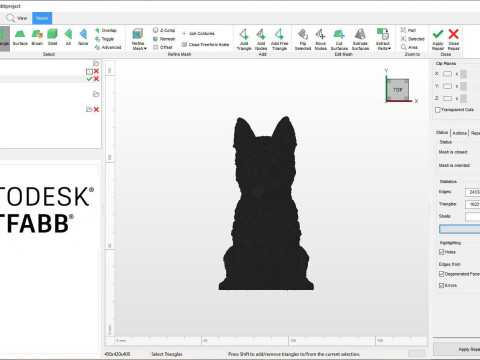Open the View ribbon tab

tap(17, 18)
